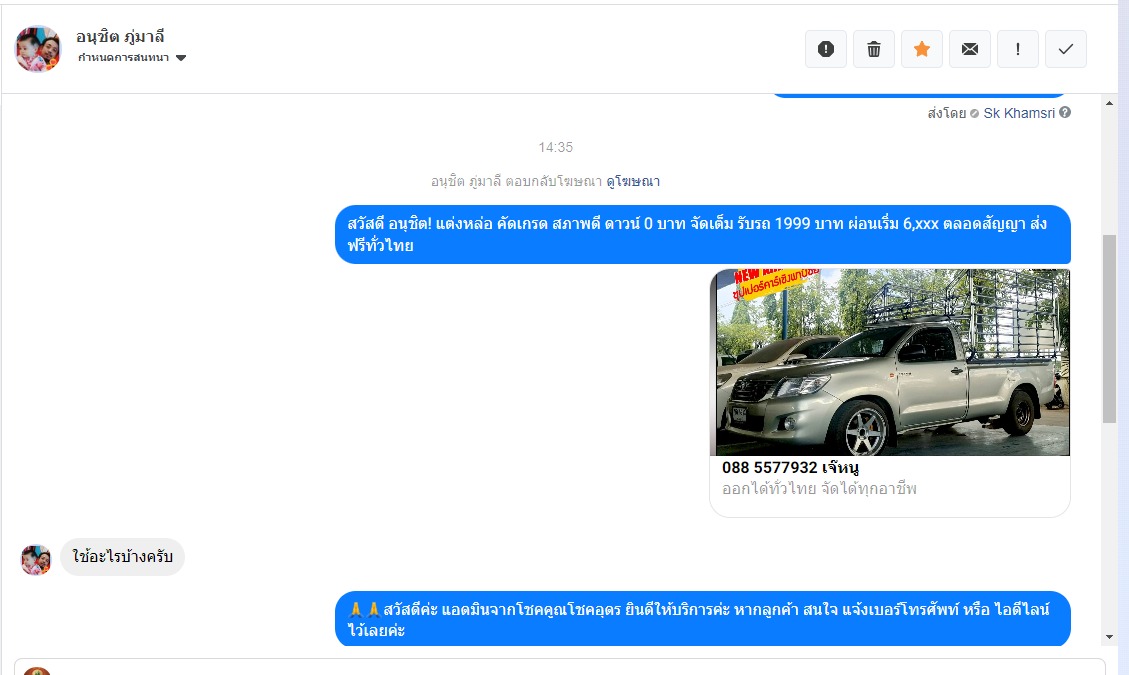
Task: Click blue greeting message สวัสดี อนุชิต!
Action: (x=703, y=234)
